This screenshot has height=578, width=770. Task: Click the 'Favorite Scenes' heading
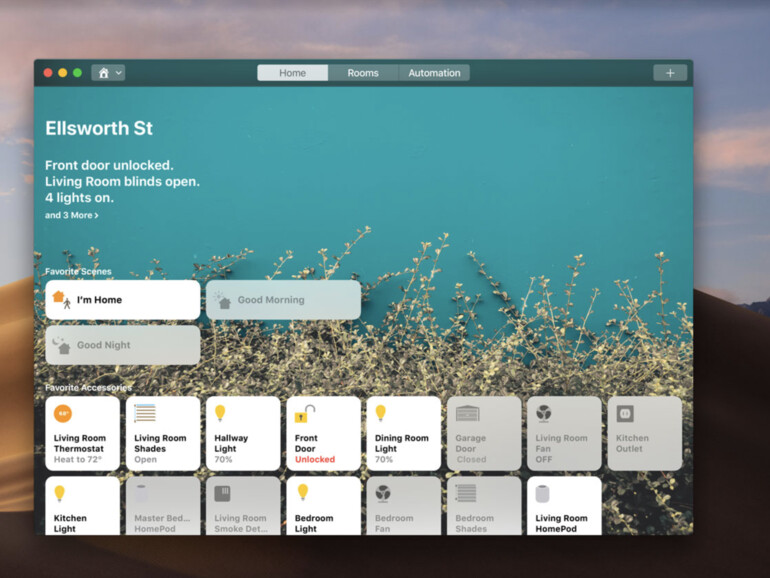[x=78, y=271]
